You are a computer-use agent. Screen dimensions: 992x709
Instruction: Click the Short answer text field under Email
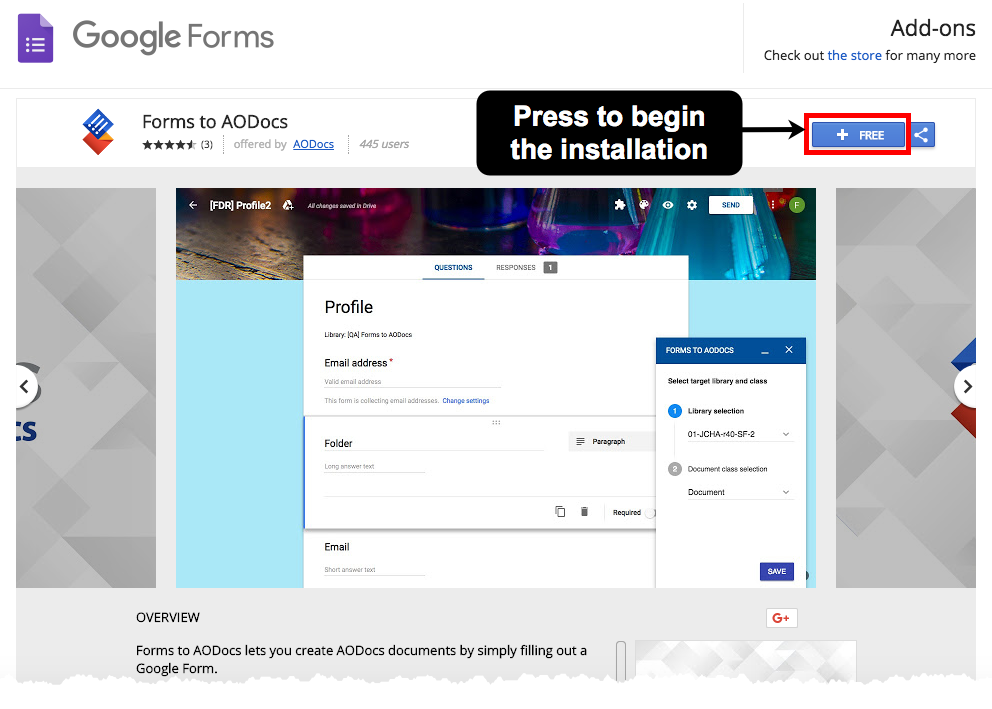[375, 570]
